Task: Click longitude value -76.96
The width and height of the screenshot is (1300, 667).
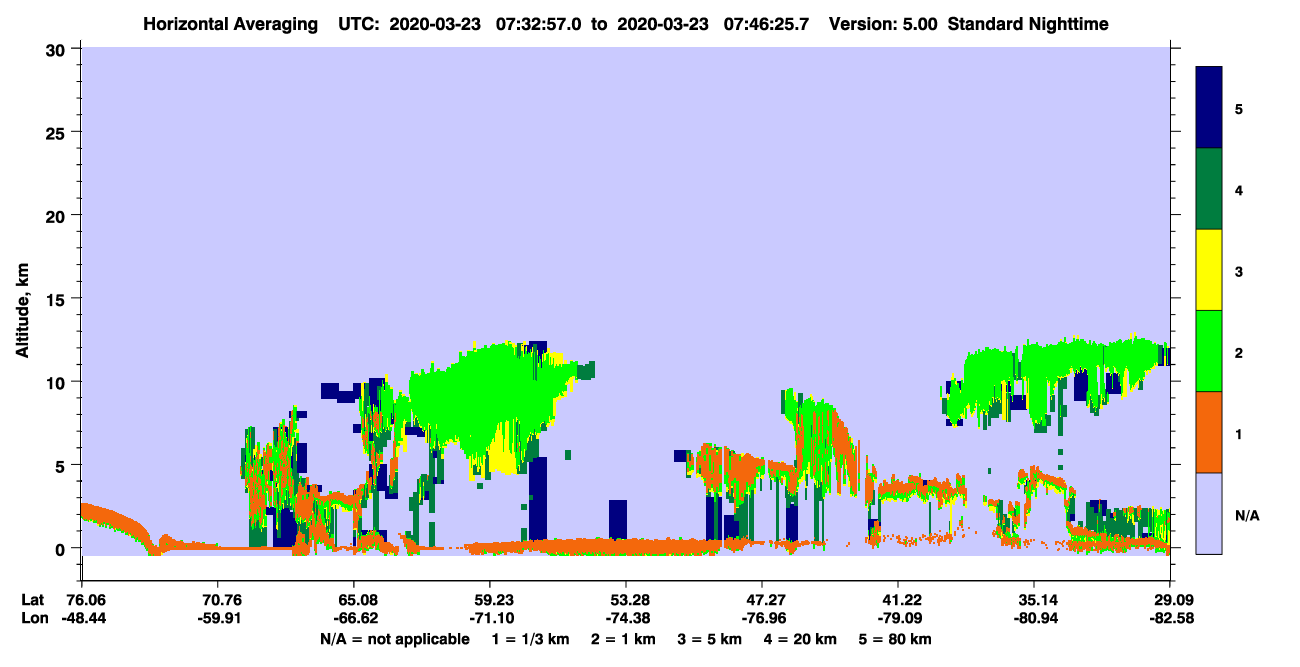Action: 762,619
